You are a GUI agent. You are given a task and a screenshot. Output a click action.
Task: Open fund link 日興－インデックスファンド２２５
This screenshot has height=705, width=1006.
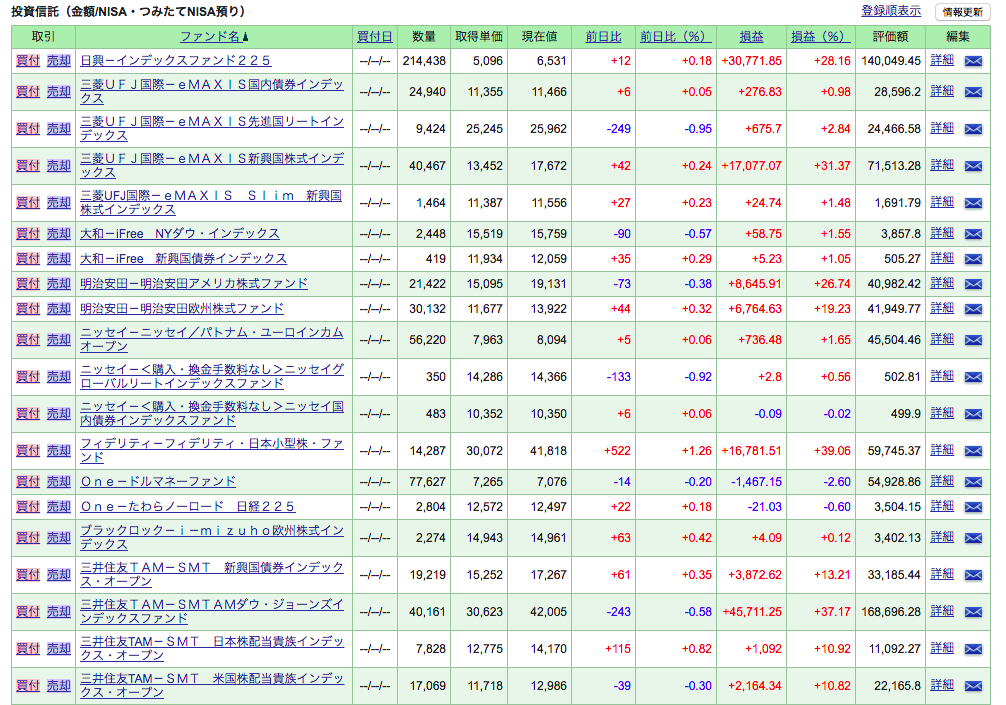coord(175,60)
